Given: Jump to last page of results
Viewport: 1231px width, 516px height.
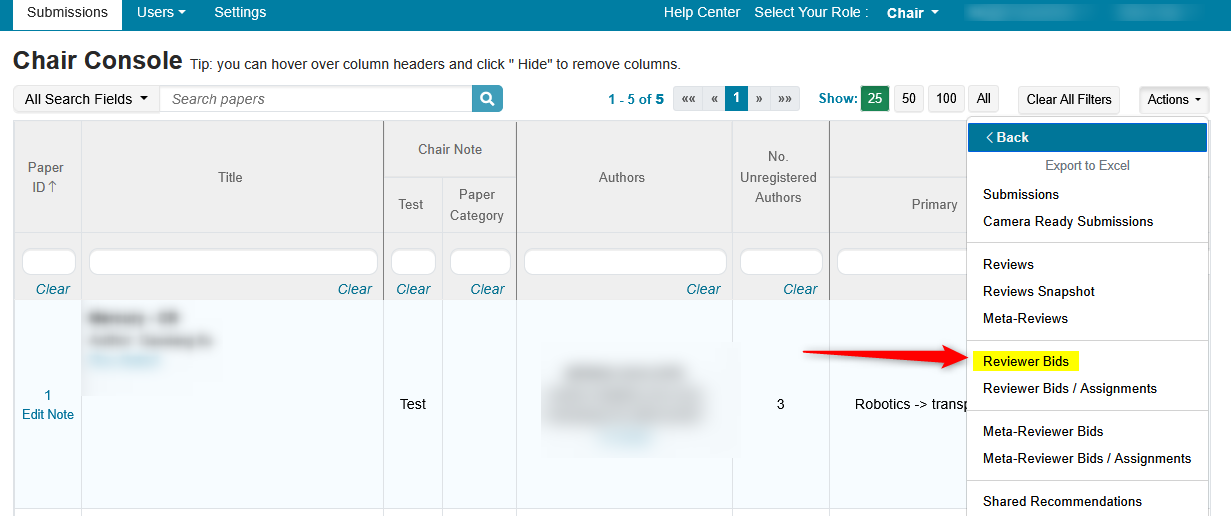Looking at the screenshot, I should pyautogui.click(x=785, y=99).
